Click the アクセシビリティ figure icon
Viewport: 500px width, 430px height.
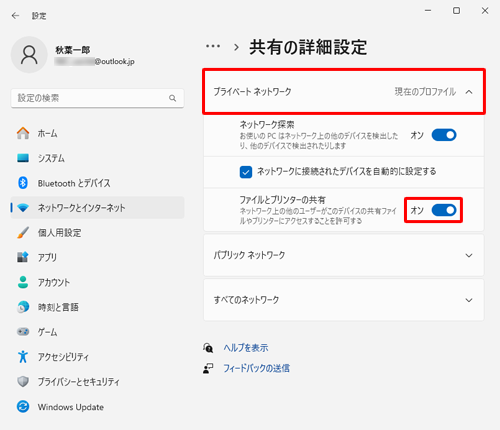pyautogui.click(x=23, y=357)
